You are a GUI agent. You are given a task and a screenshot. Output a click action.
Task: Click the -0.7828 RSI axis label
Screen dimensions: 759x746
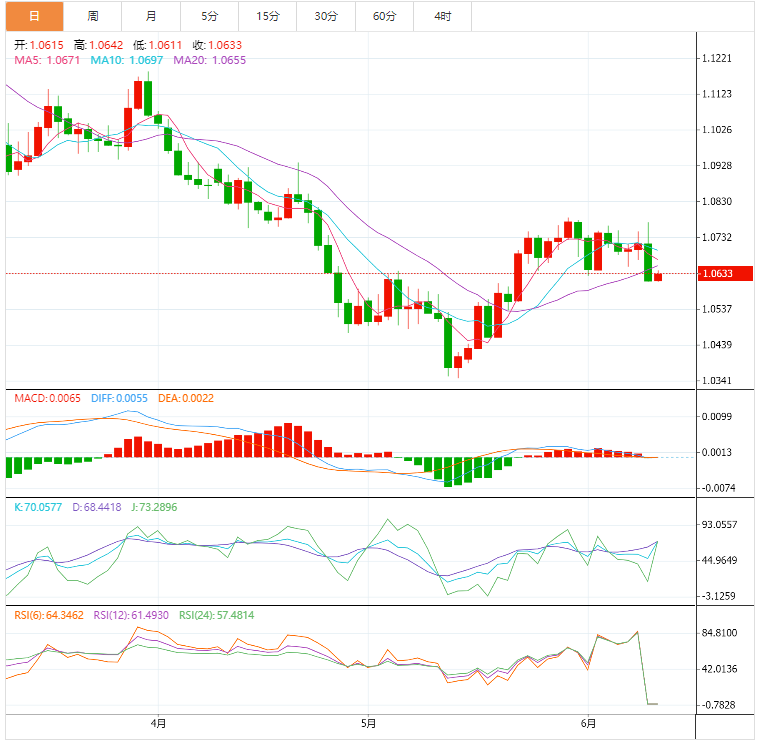click(x=718, y=705)
